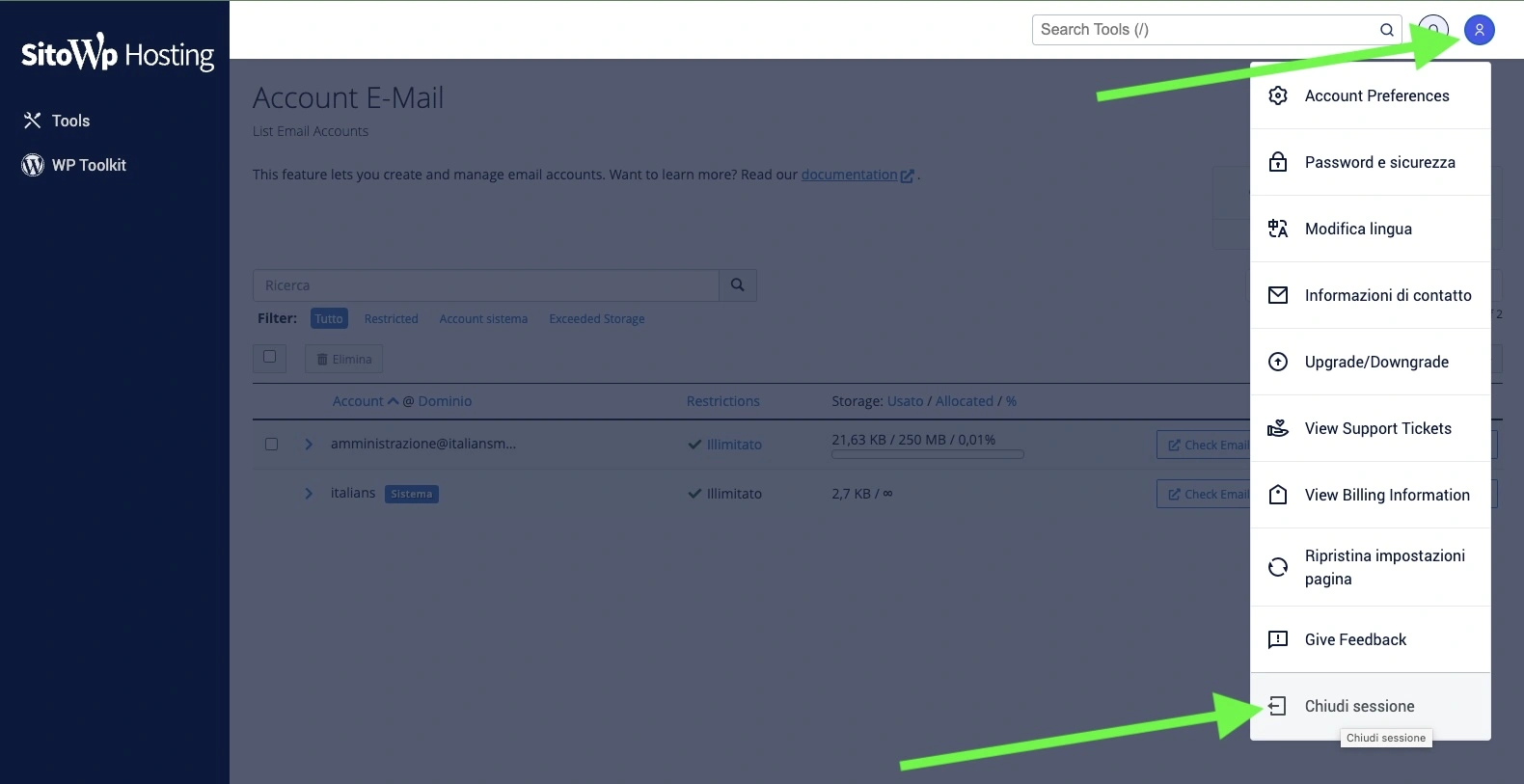The image size is (1524, 784).
Task: Click the logout icon beside Chiudi sessione
Action: [1278, 706]
